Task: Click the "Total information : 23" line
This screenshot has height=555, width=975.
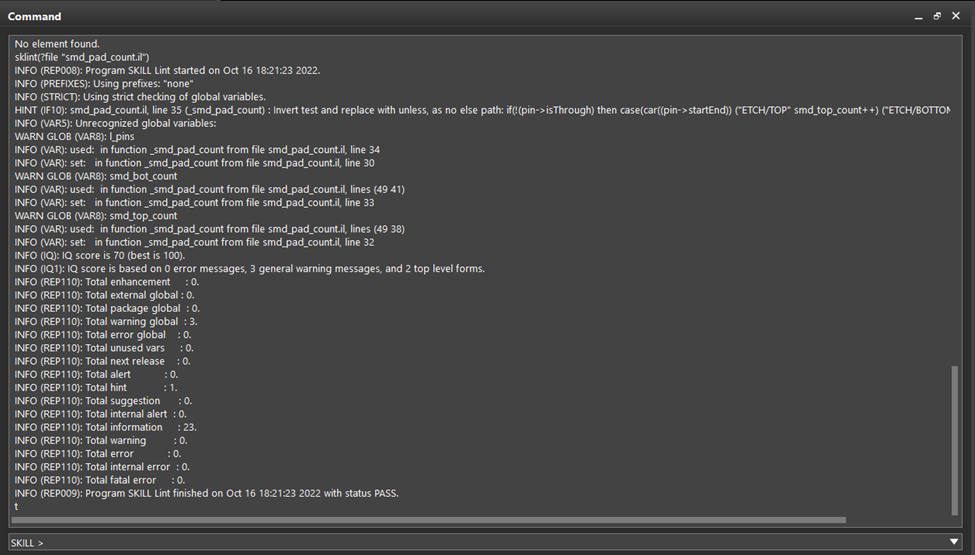Action: point(105,427)
